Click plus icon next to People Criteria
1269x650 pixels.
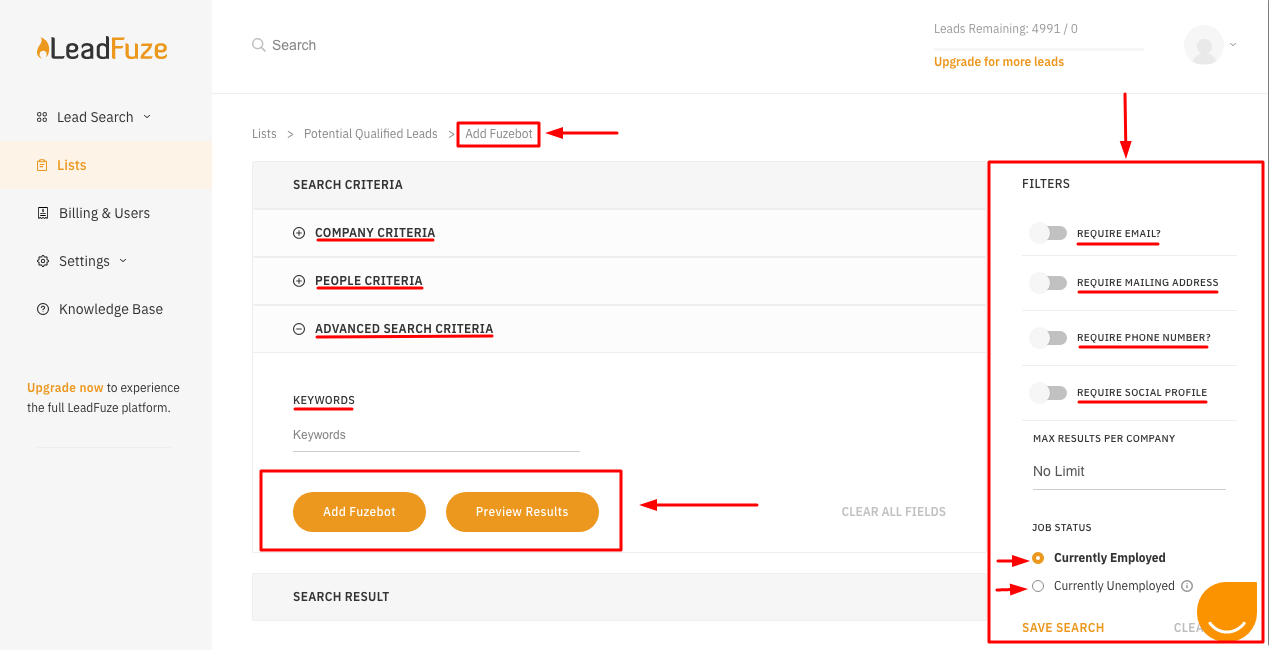pyautogui.click(x=299, y=281)
